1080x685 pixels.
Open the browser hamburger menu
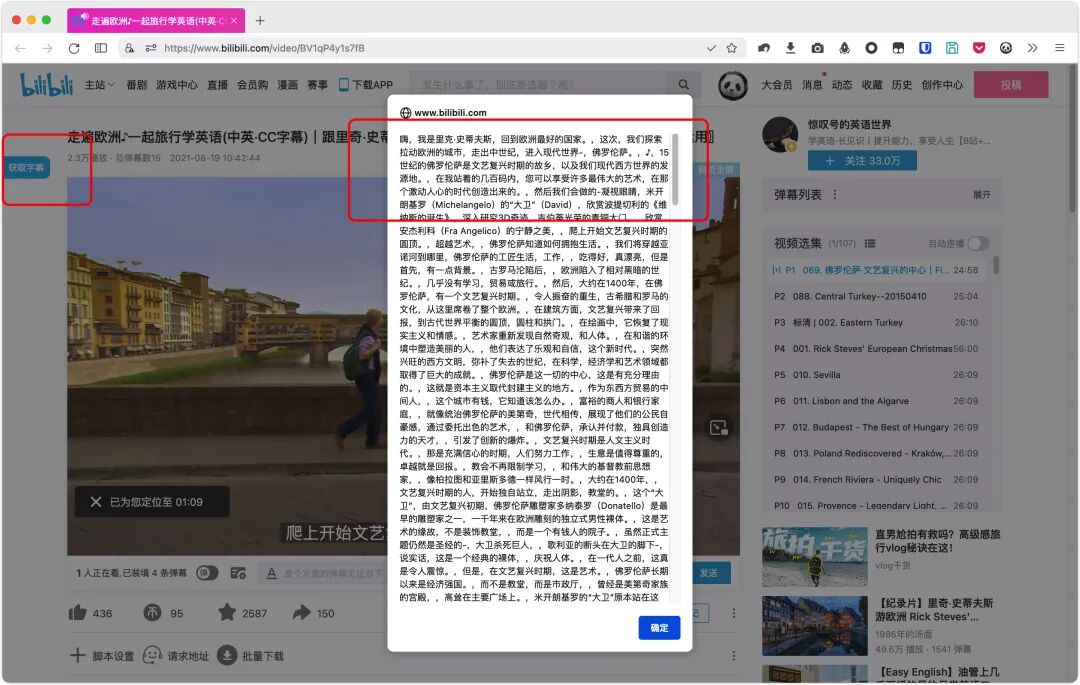(x=1059, y=48)
